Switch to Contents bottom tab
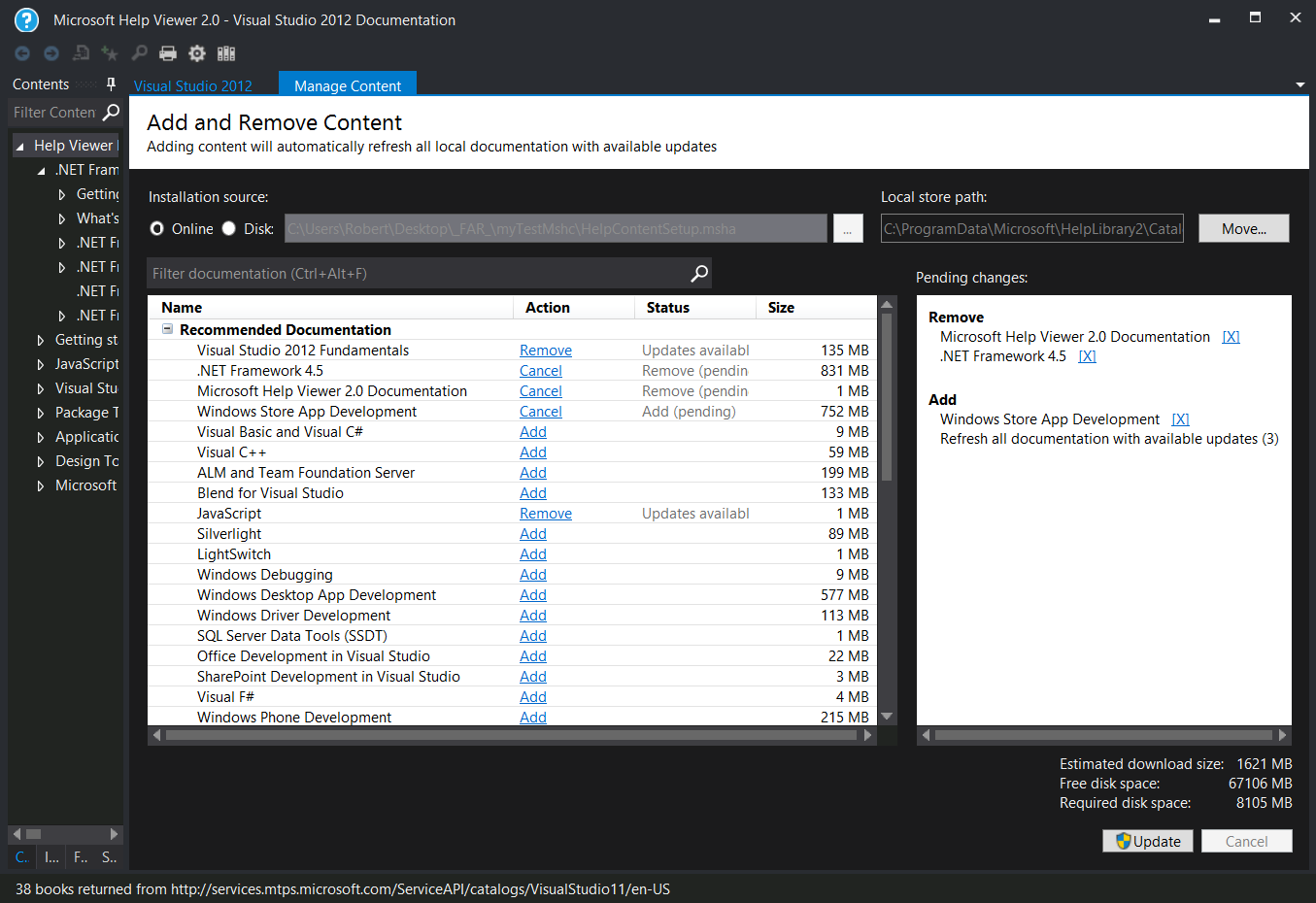The width and height of the screenshot is (1316, 903). coord(21,857)
